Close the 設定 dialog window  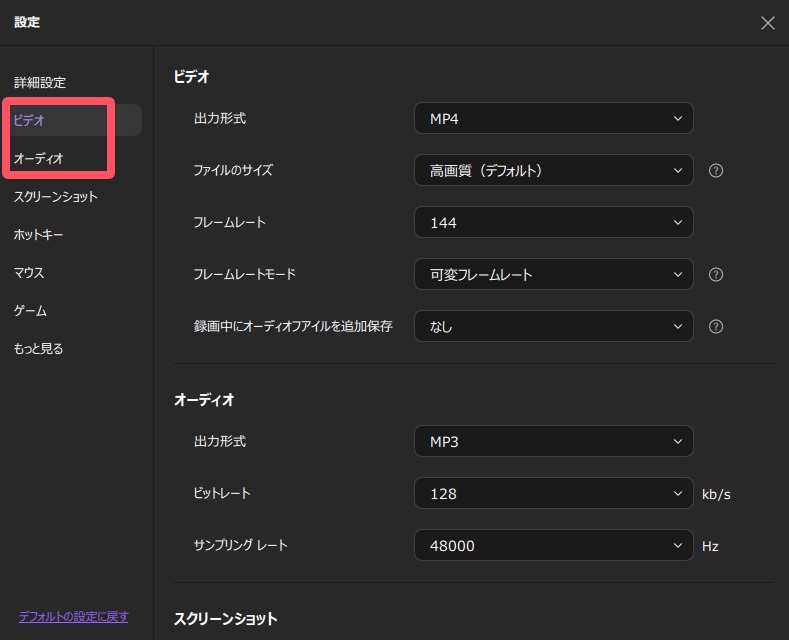coord(767,23)
